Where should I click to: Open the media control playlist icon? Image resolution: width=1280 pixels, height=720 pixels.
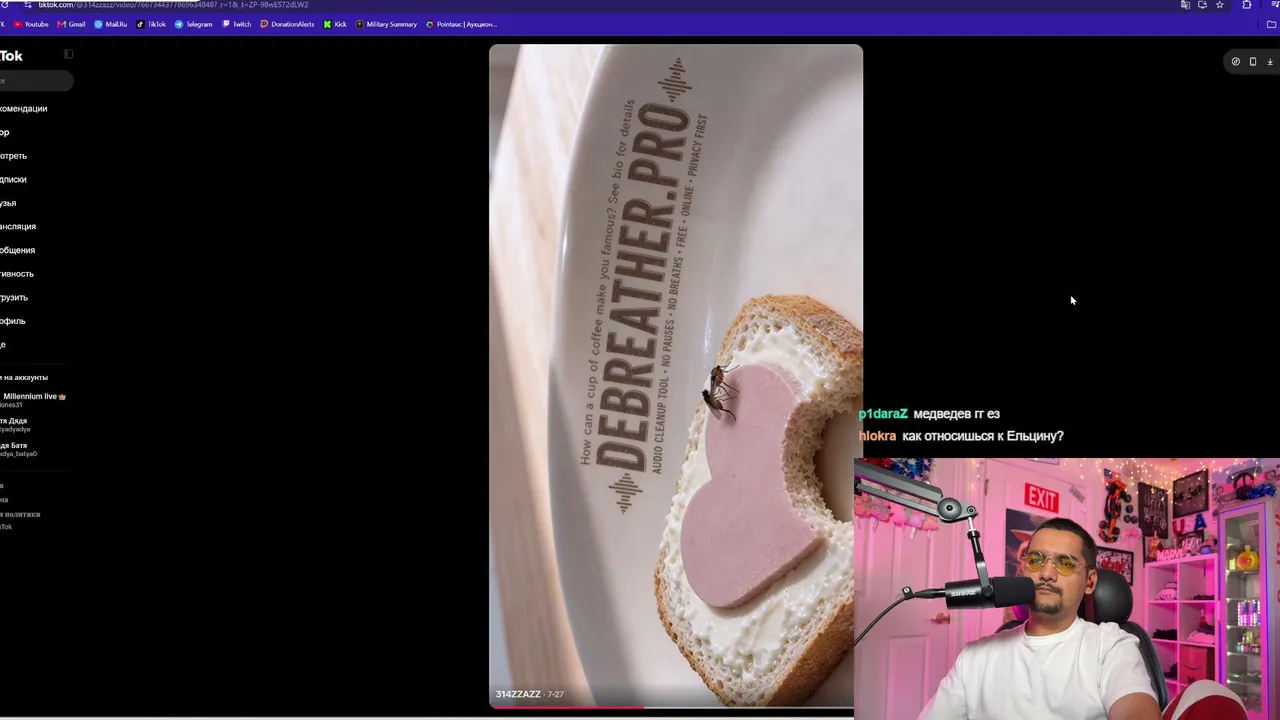tap(1275, 5)
